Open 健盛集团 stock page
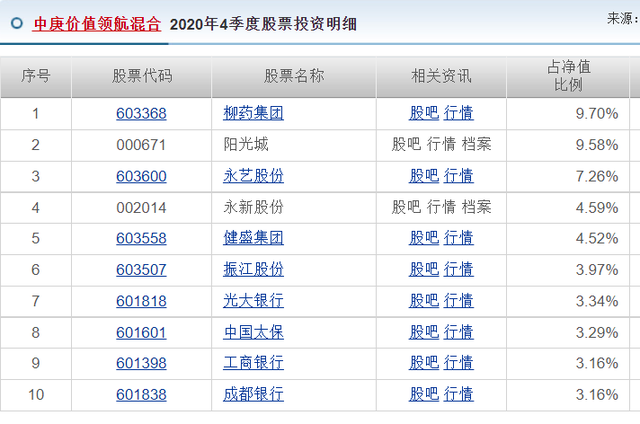This screenshot has height=424, width=640. coord(253,238)
